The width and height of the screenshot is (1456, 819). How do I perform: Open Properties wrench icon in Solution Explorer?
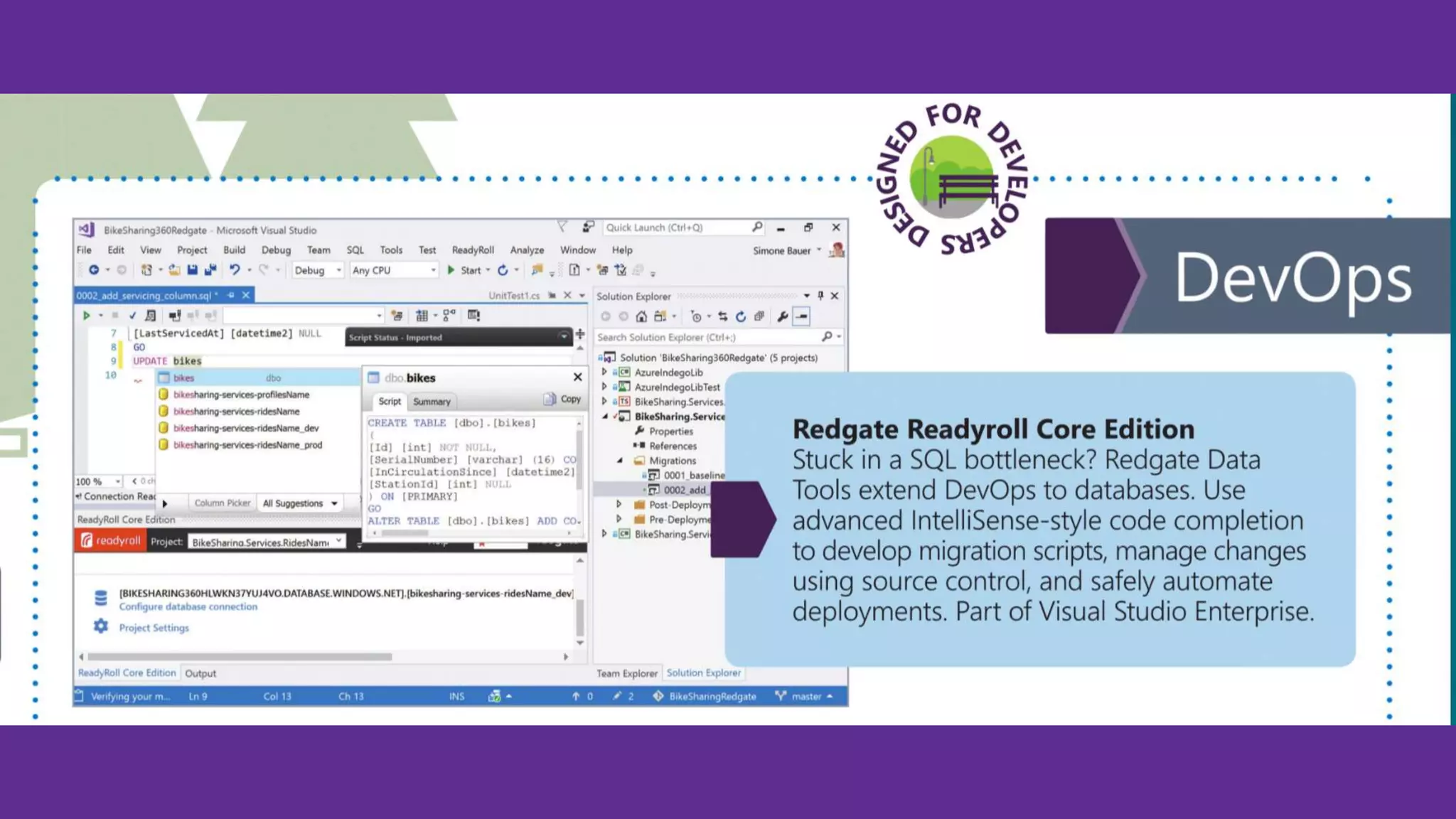click(782, 316)
